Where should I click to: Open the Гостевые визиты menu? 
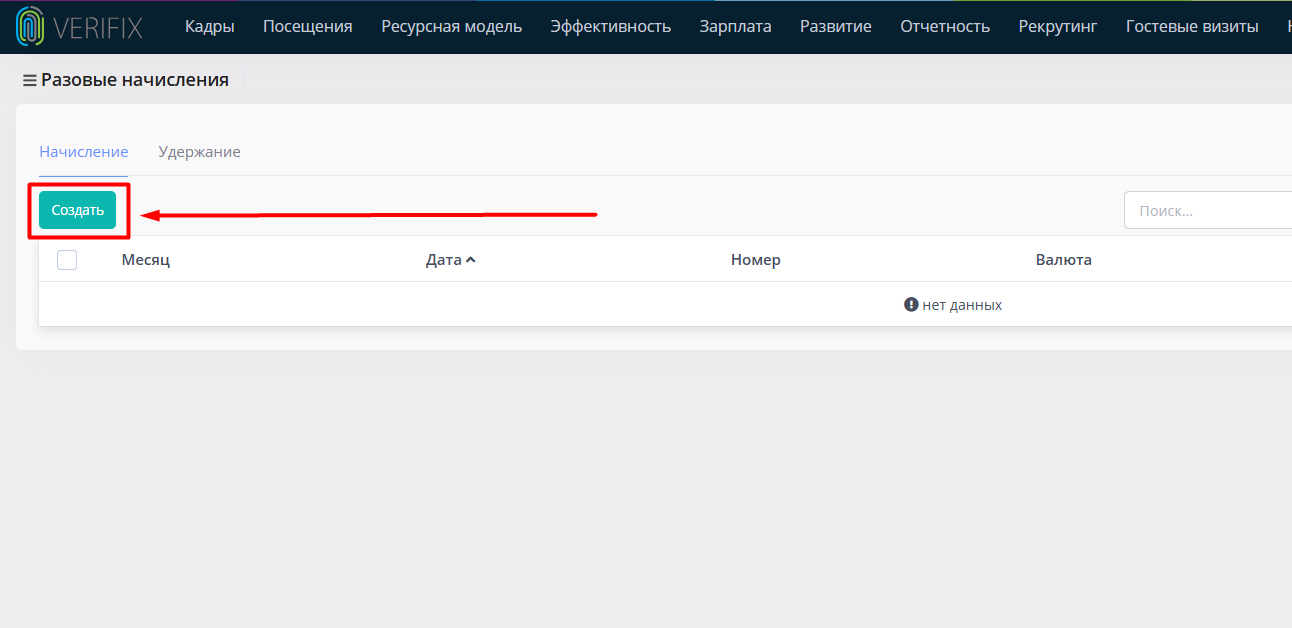[x=1192, y=26]
